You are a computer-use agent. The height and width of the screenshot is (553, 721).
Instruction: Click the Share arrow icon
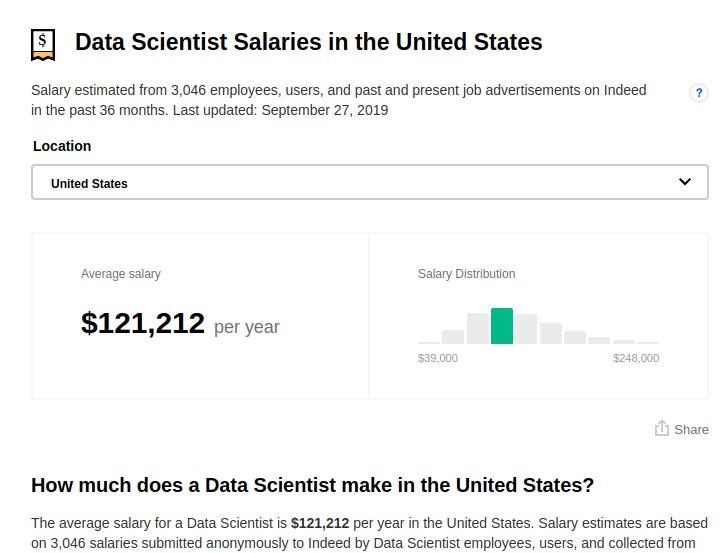[x=662, y=428]
